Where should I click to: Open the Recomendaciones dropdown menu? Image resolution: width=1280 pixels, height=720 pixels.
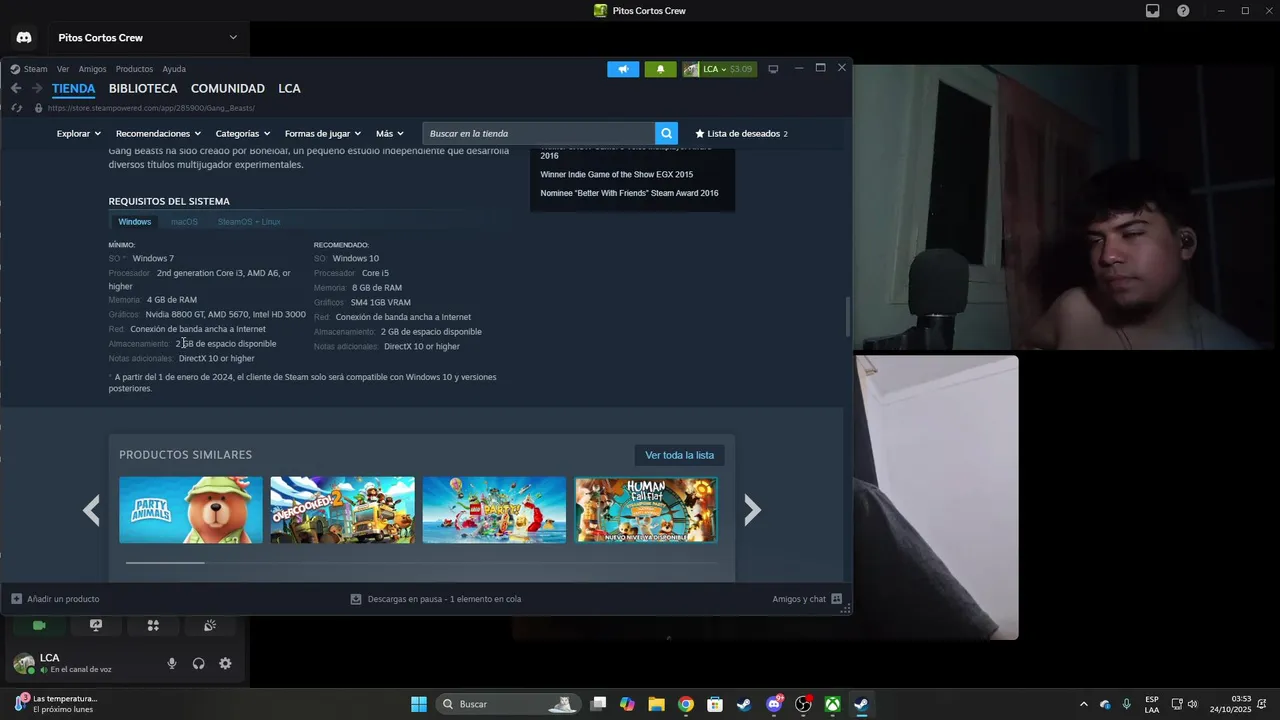(158, 133)
